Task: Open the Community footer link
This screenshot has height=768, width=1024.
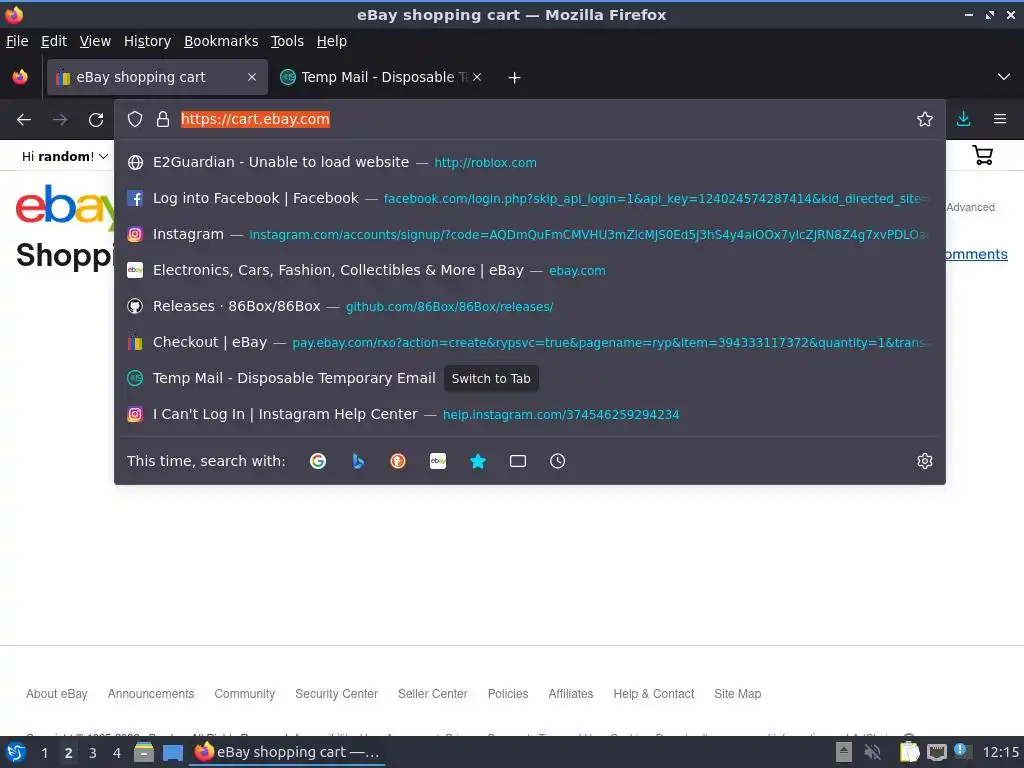Action: (244, 694)
